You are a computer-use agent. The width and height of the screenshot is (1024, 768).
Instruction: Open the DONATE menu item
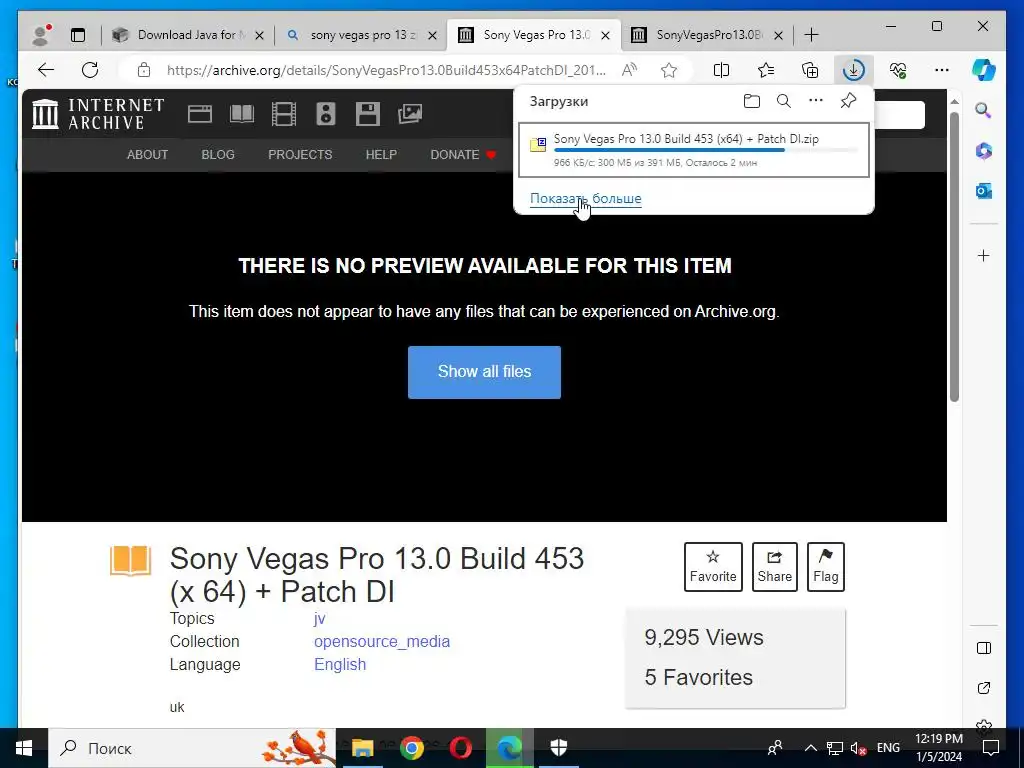(463, 155)
